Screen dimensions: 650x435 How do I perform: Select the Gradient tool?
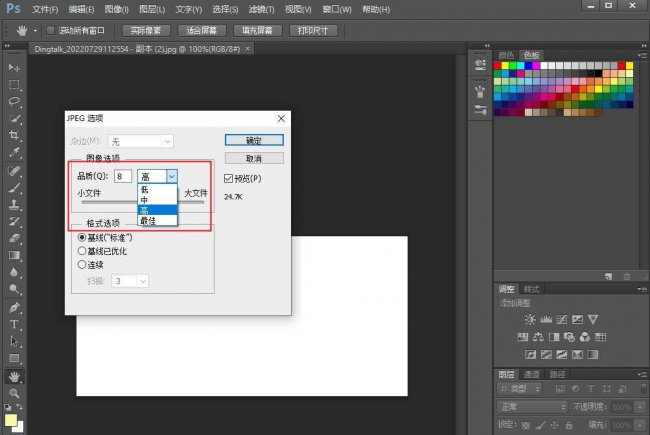pyautogui.click(x=14, y=255)
